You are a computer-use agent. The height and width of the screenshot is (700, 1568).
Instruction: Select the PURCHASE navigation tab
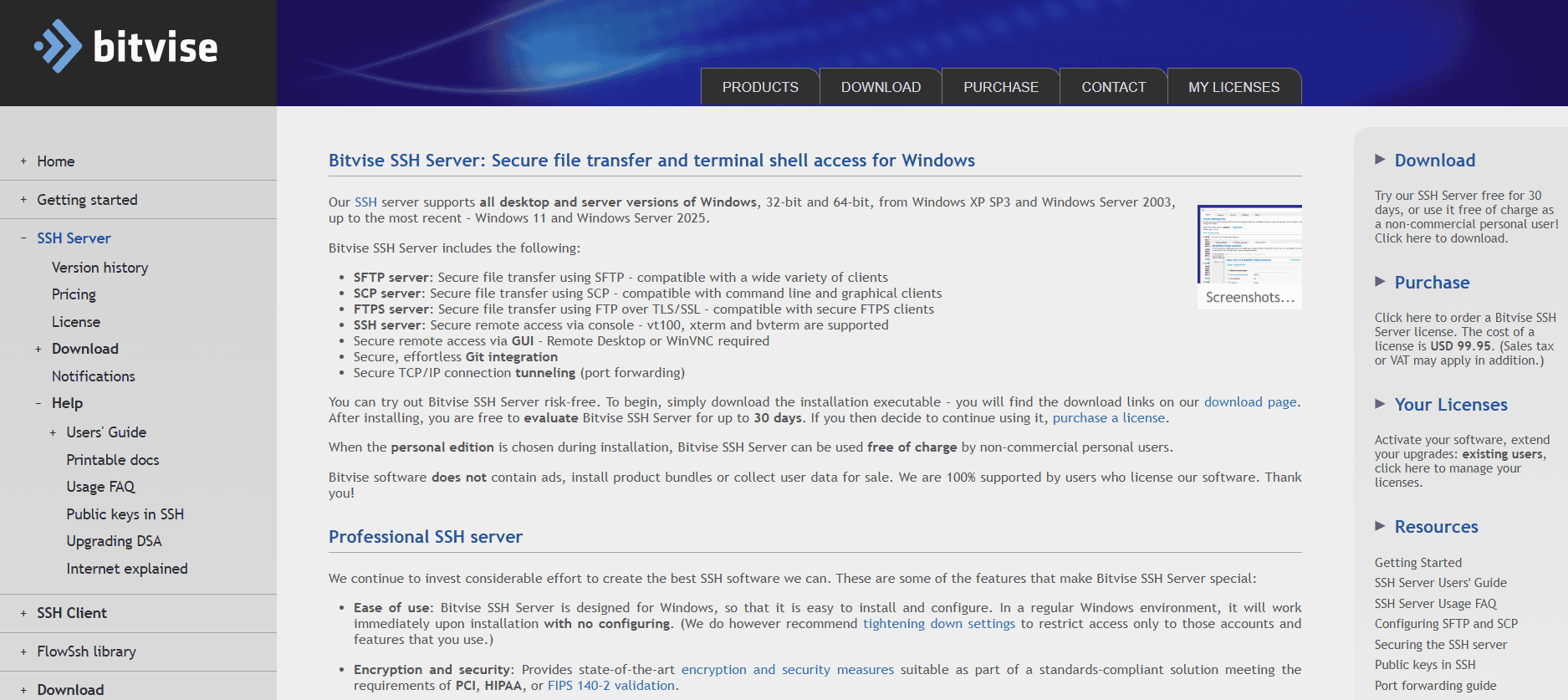(1000, 87)
